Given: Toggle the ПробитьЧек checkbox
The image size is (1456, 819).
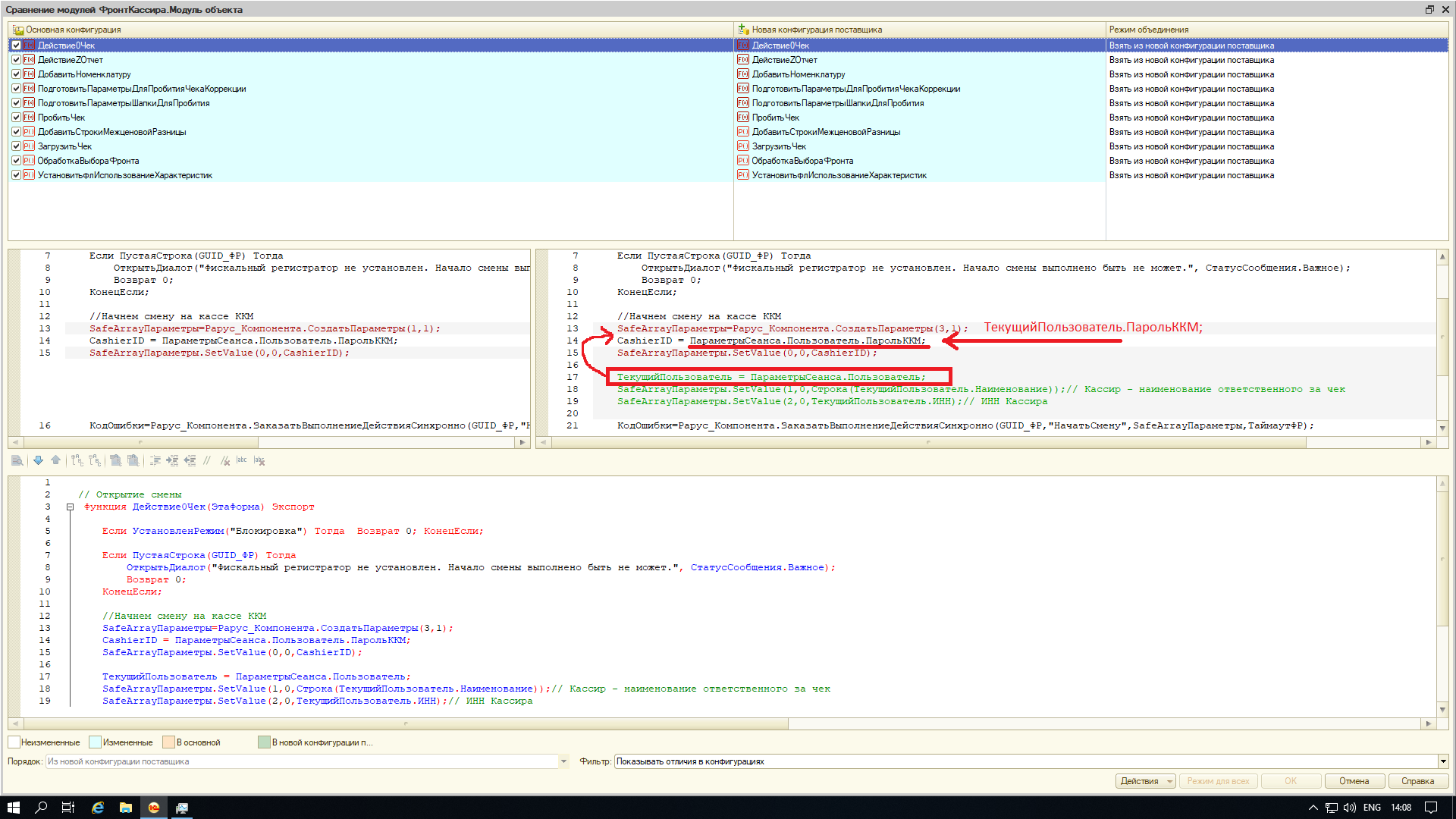Looking at the screenshot, I should 16,118.
